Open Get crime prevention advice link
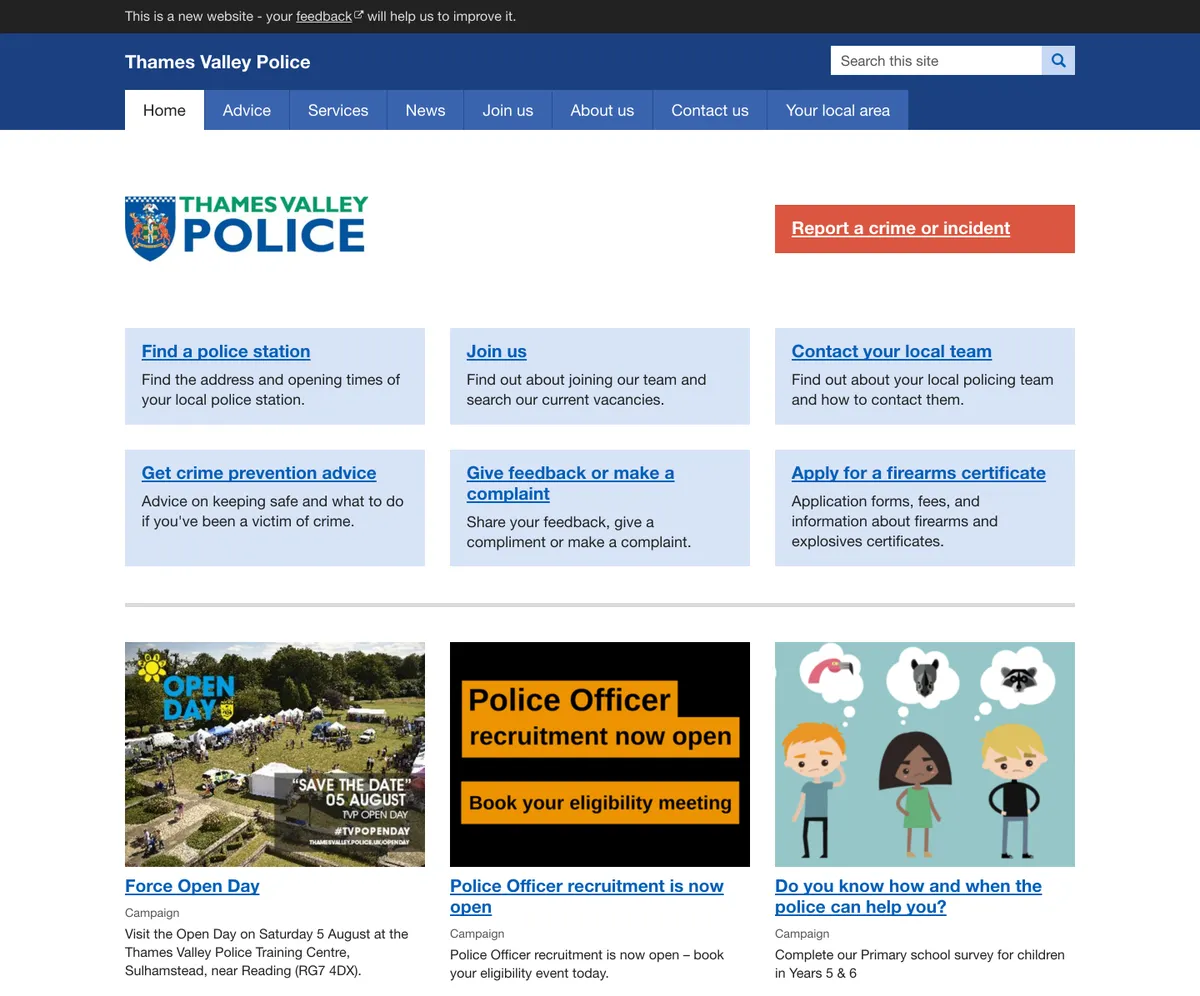Screen dimensions: 1200x996 pyautogui.click(x=259, y=473)
